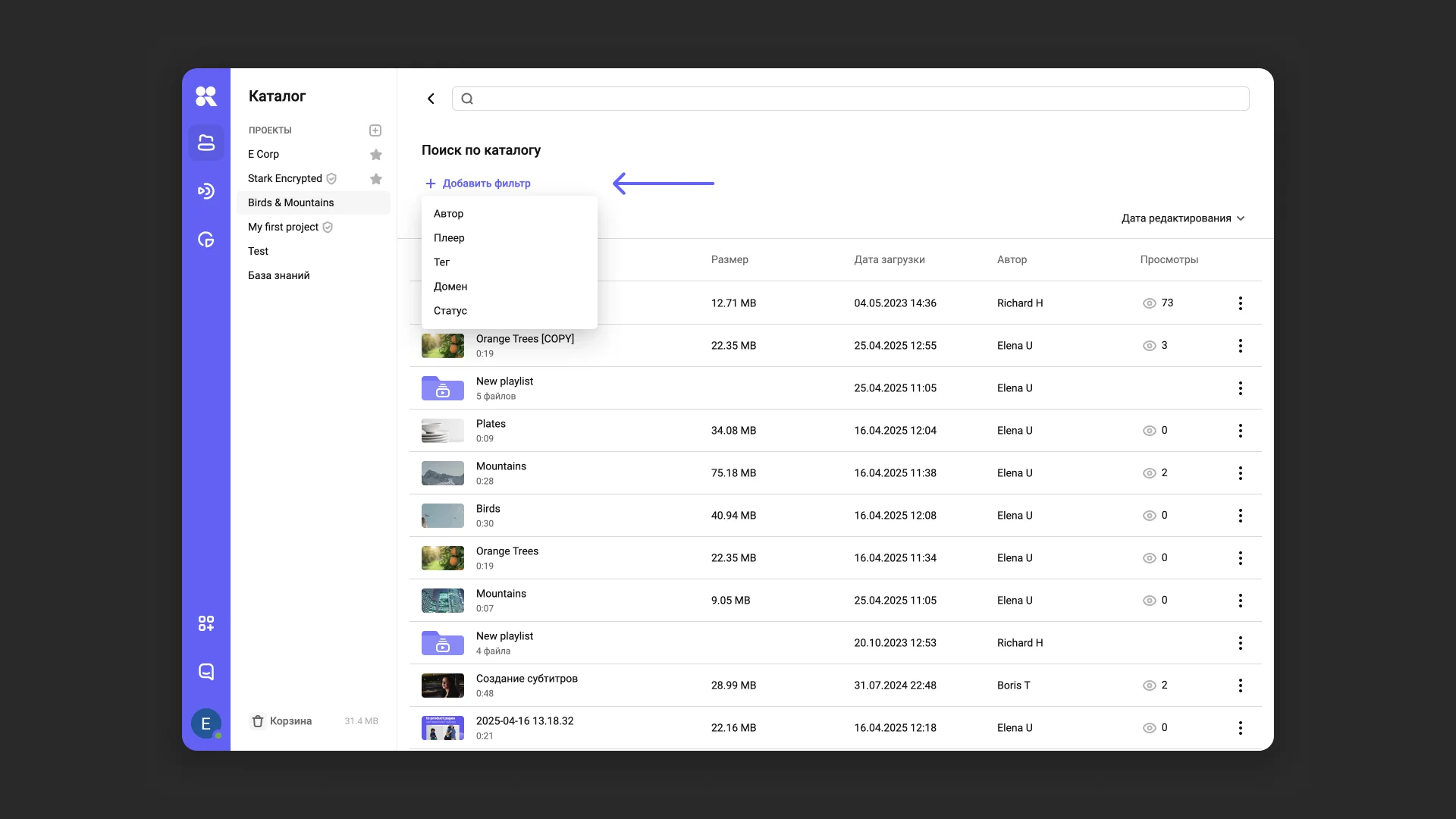Expand the Дата редактирования sort dropdown
This screenshot has width=1456, height=819.
click(1183, 218)
